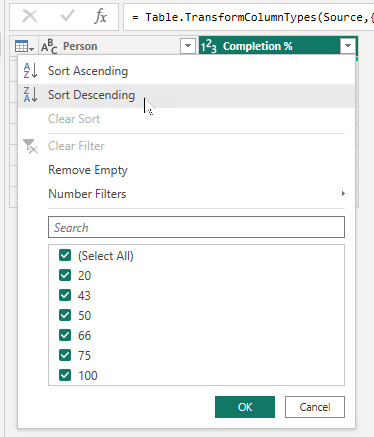The height and width of the screenshot is (437, 374).
Task: Uncheck the value 50 checkbox
Action: 65,316
